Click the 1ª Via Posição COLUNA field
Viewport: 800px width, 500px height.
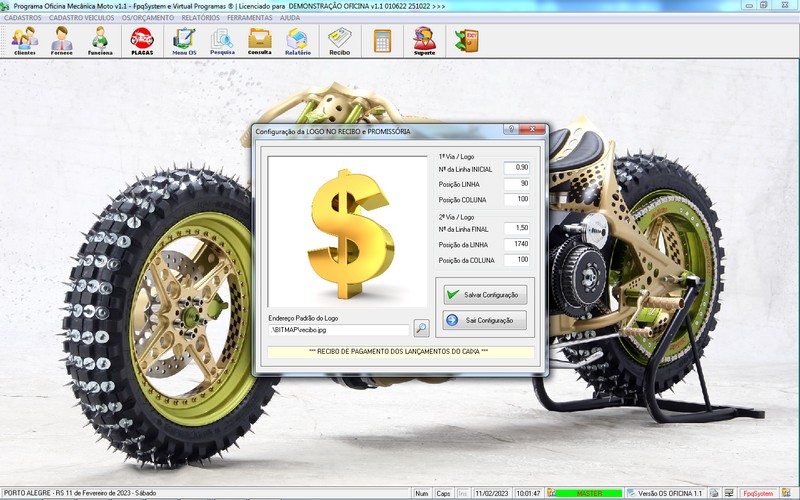517,199
